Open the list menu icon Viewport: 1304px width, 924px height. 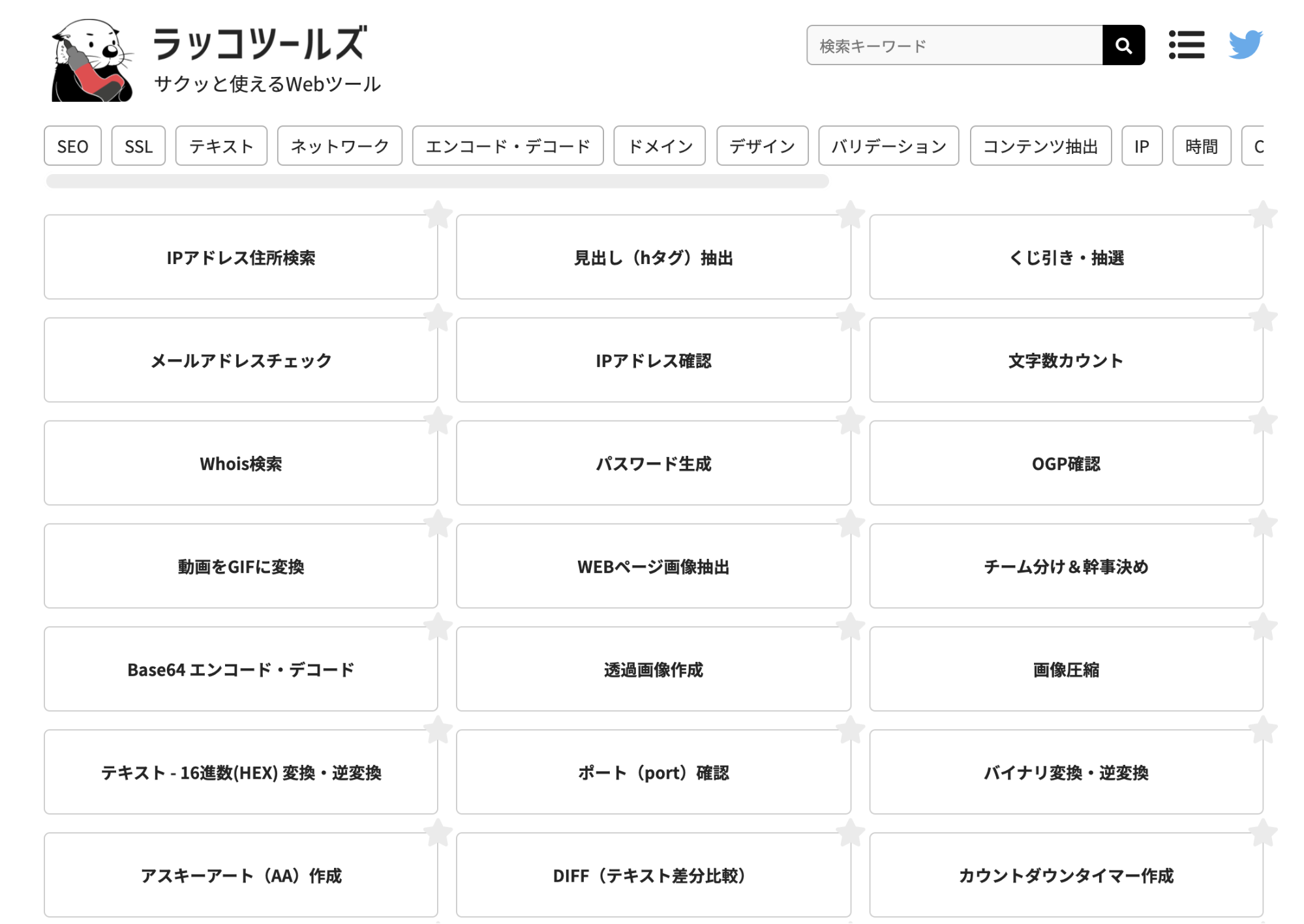click(x=1186, y=45)
